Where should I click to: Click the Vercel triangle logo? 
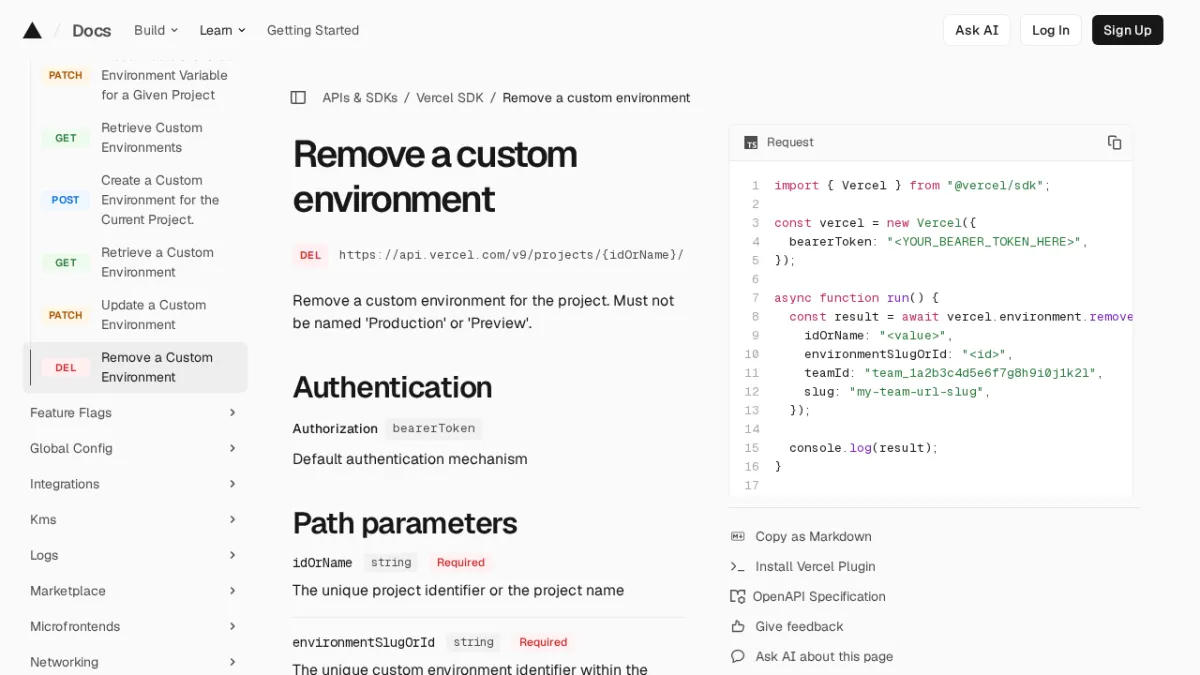coord(32,30)
